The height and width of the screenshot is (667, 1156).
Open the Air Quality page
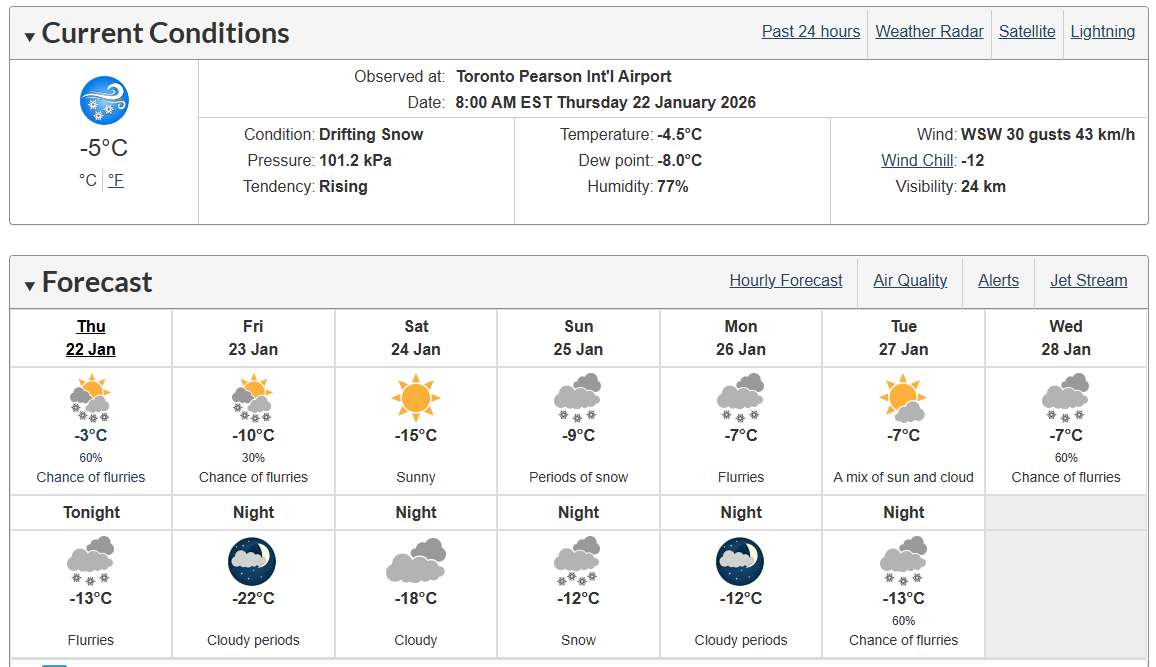pos(910,281)
